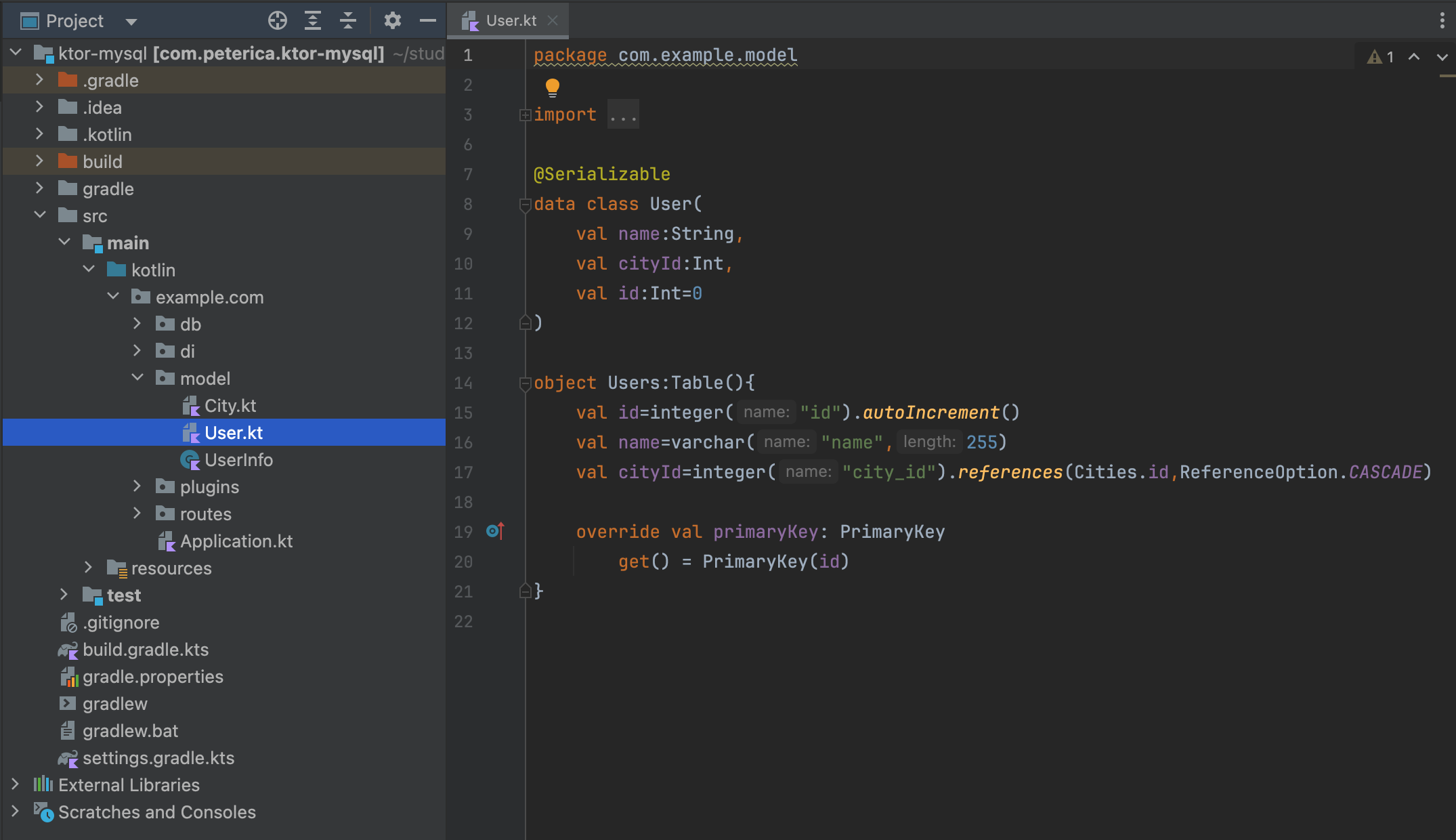
Task: Open City.kt in the project tree
Action: (230, 406)
